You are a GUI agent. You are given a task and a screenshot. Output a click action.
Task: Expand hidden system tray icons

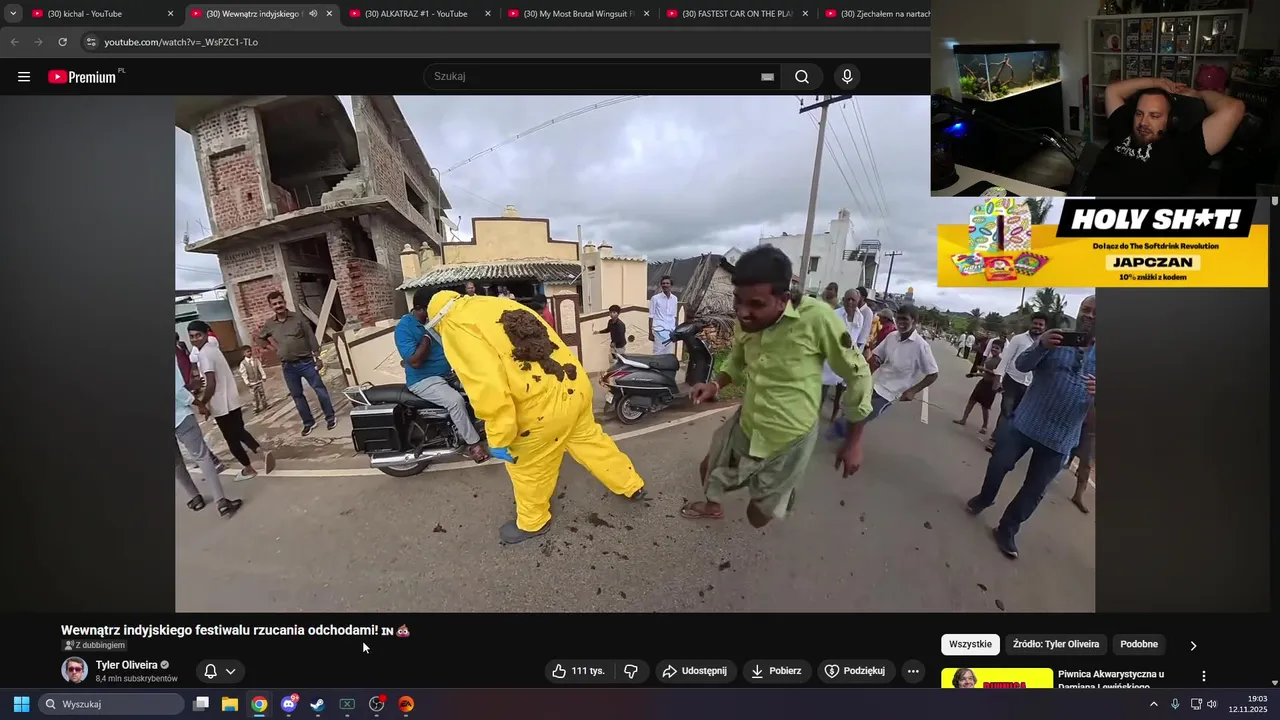click(x=1153, y=704)
